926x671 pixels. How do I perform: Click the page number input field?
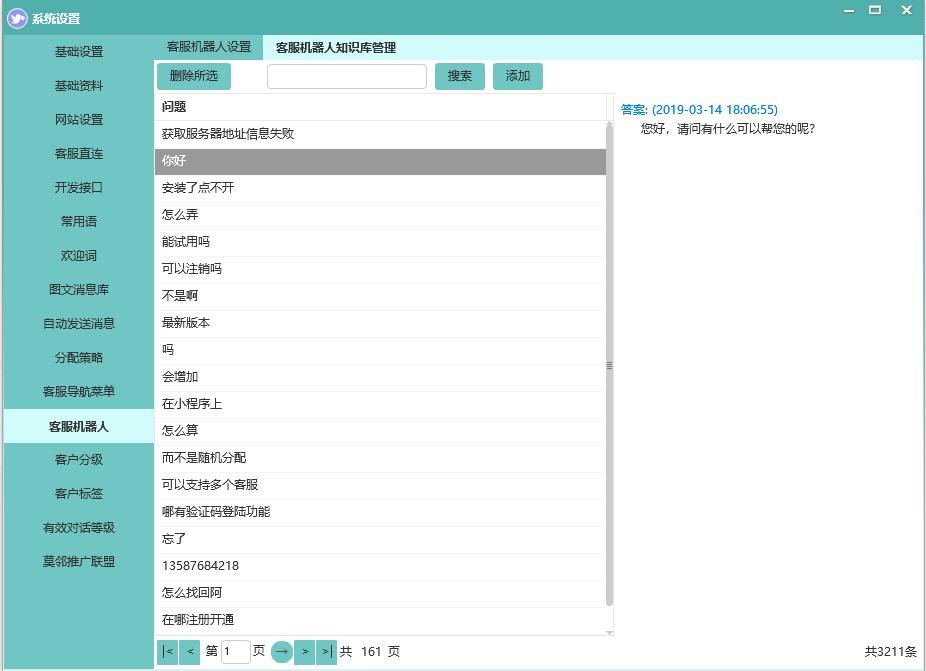click(235, 651)
